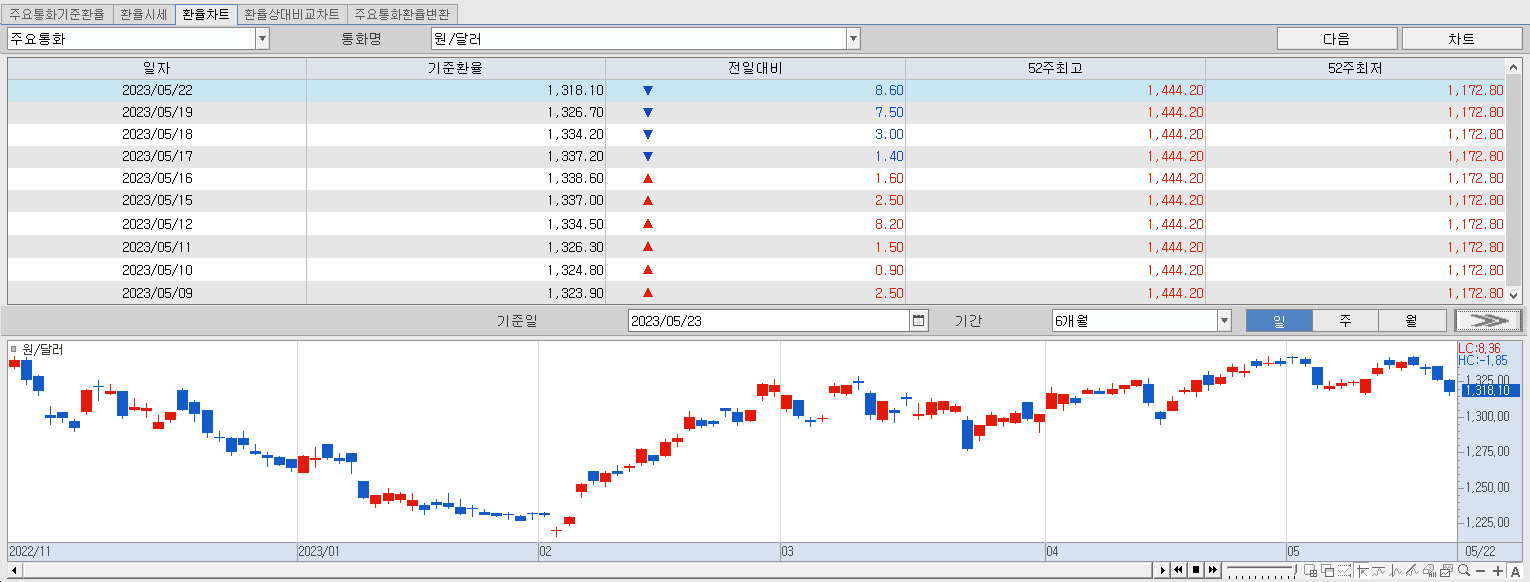This screenshot has width=1530, height=582.
Task: Click the 기준일 date input field
Action: pos(769,321)
